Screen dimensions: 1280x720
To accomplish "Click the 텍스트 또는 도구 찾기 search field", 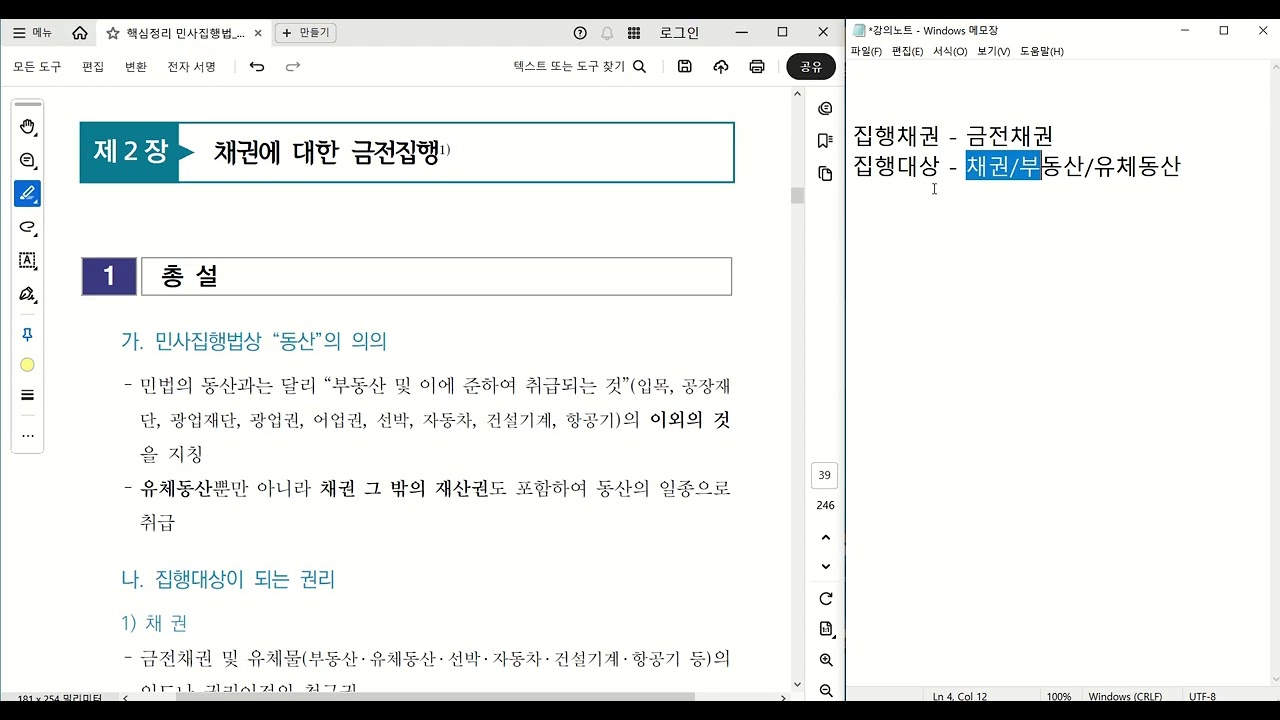I will (x=580, y=67).
